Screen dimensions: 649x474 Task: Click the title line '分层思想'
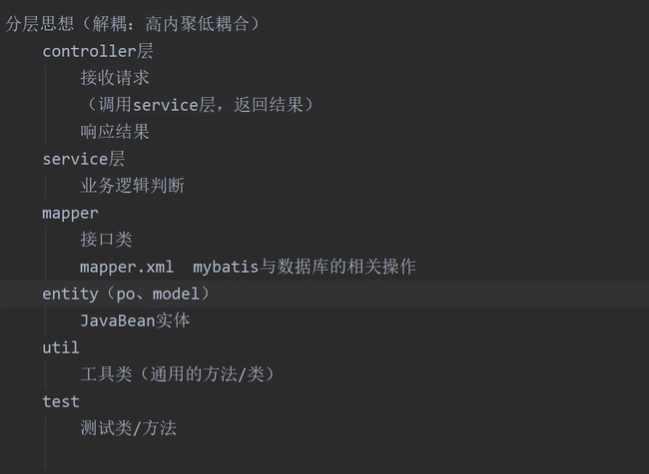(40, 24)
